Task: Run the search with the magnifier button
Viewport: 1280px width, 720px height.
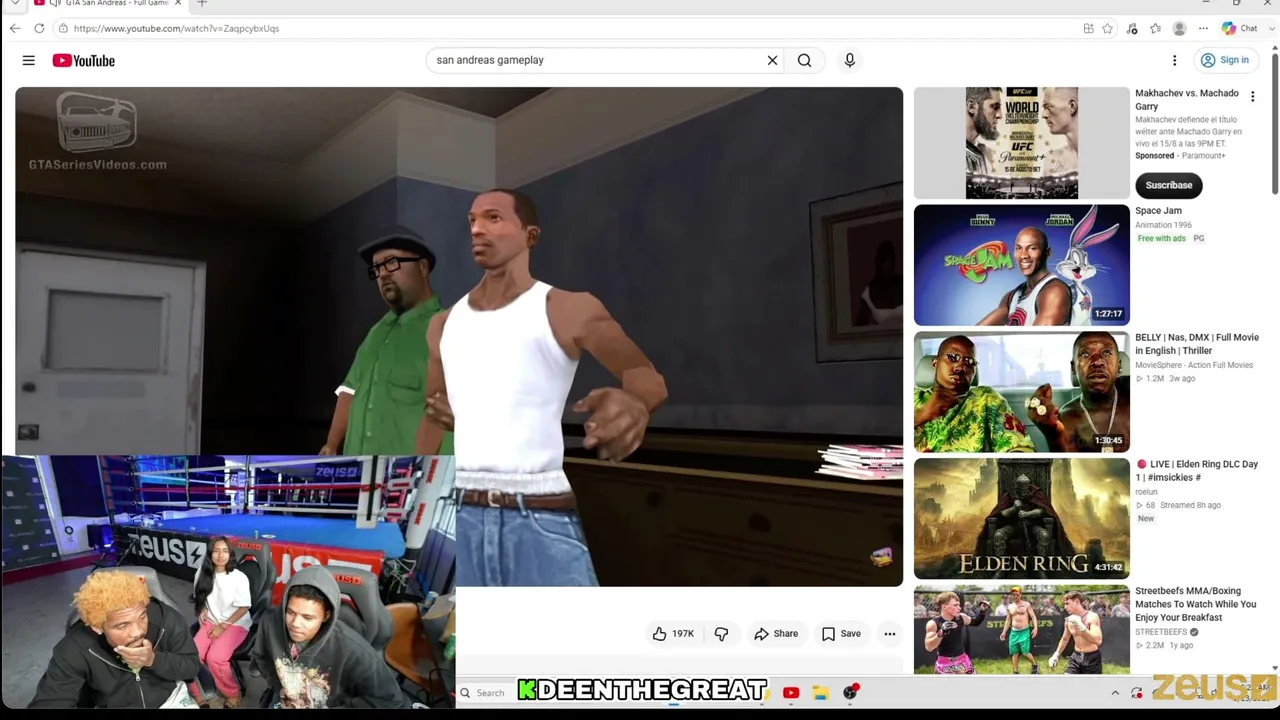Action: tap(804, 60)
